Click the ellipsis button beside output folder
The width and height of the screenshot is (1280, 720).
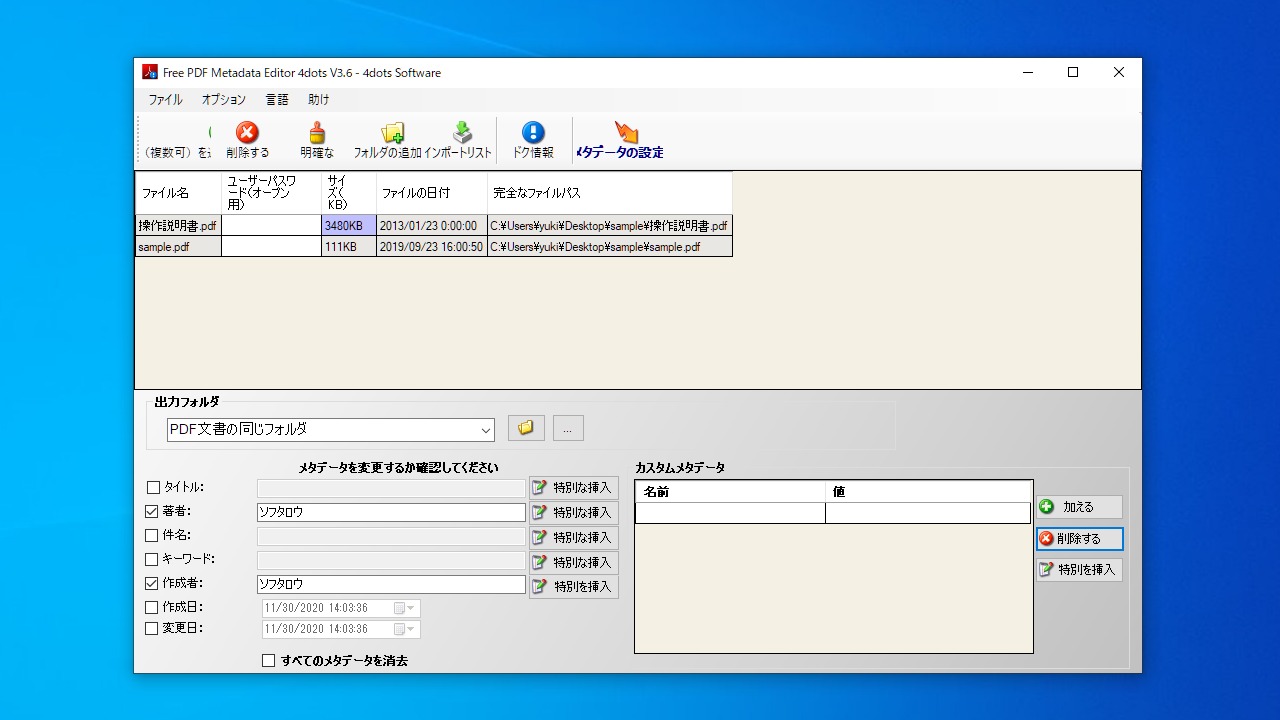tap(568, 428)
